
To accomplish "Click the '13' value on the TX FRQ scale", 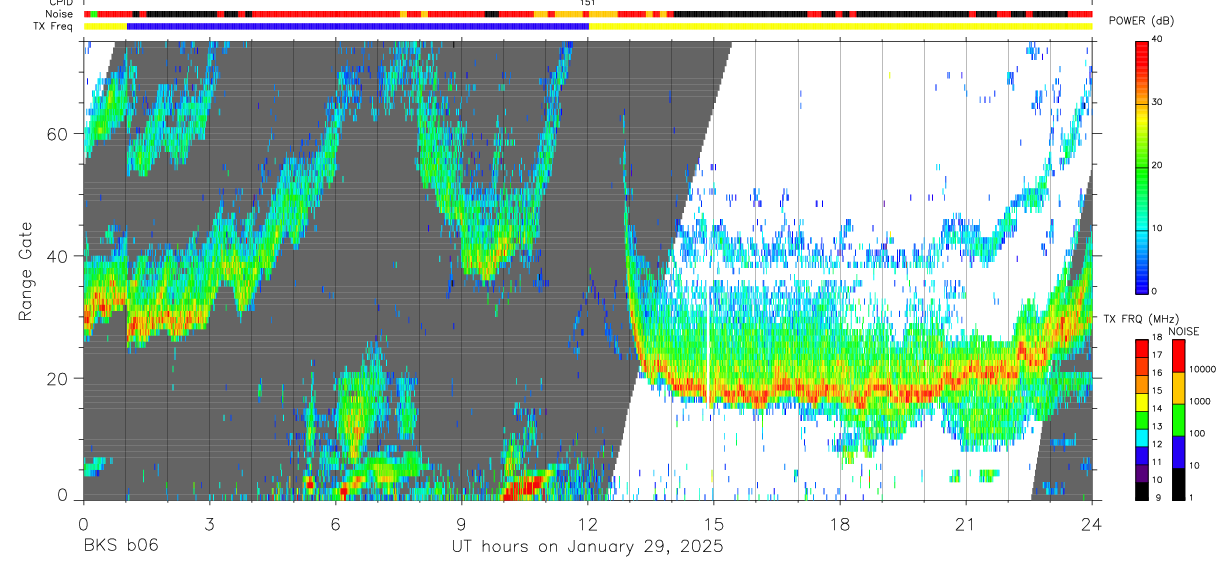I will (1157, 428).
